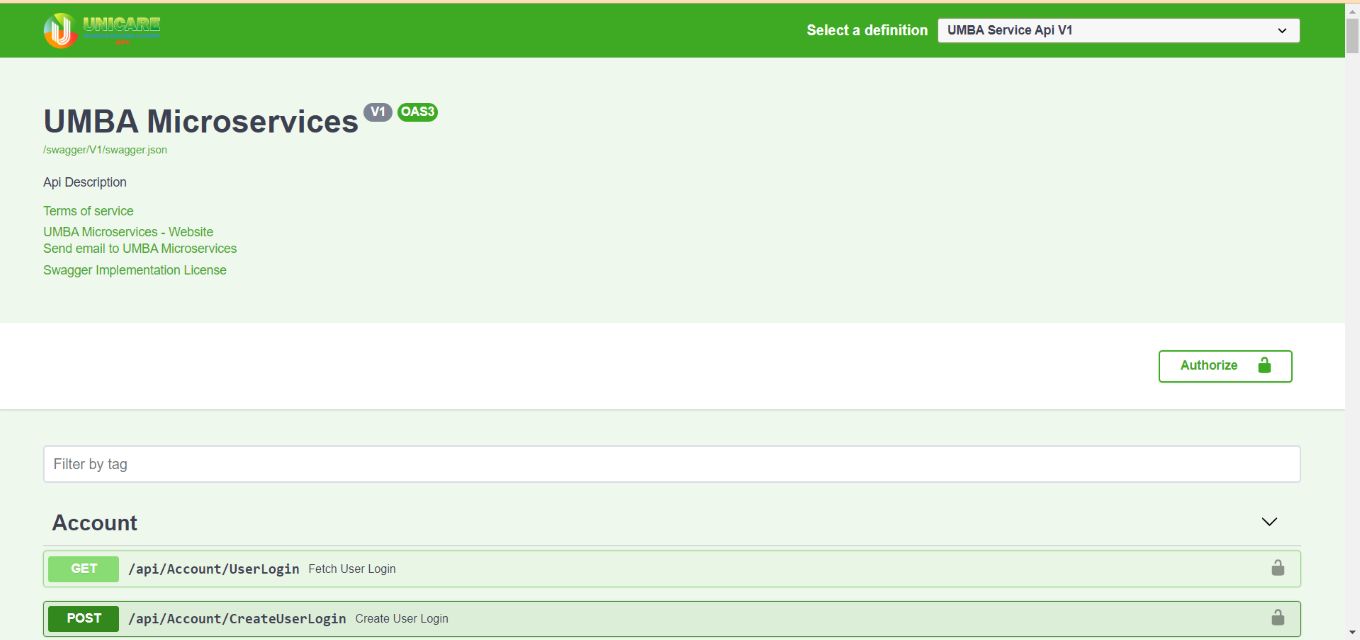Screen dimensions: 1360x640
Task: Visit the UMBA Microservices - Website link
Action: [x=128, y=232]
